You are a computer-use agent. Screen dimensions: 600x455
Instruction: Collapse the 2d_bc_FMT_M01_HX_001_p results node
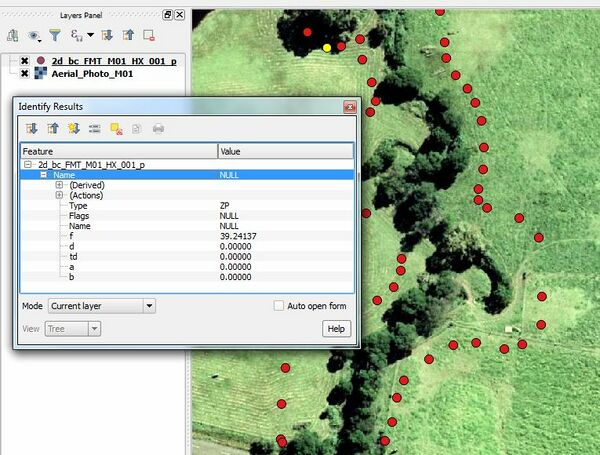27,164
